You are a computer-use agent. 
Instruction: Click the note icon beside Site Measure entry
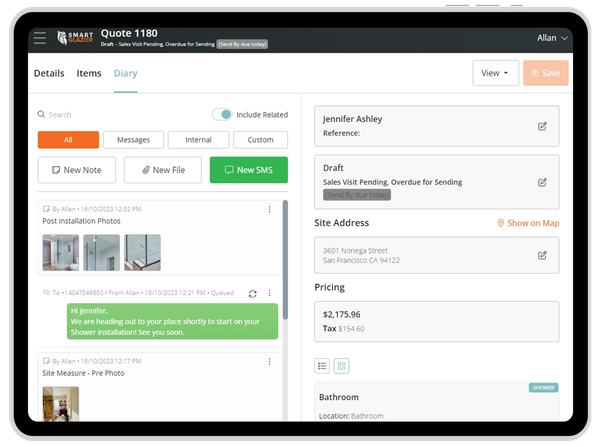[46, 361]
